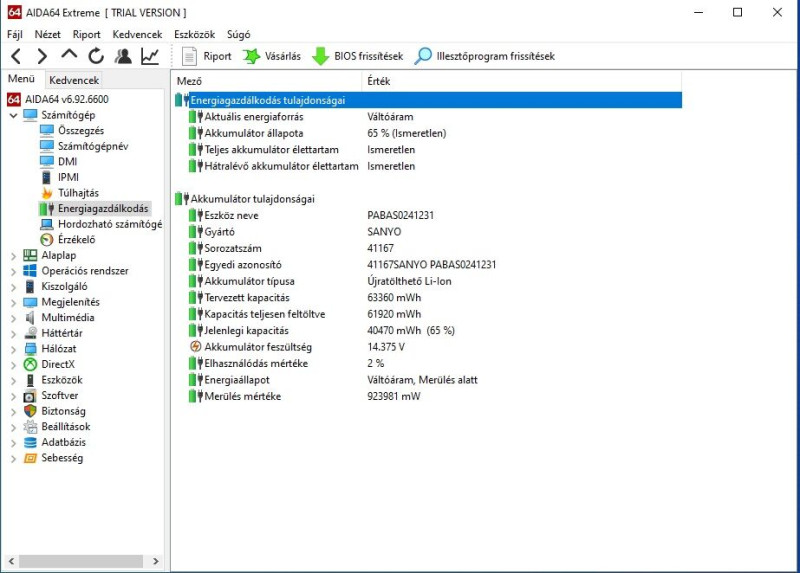Refresh the page with the circular arrow icon
This screenshot has width=800, height=573.
95,56
